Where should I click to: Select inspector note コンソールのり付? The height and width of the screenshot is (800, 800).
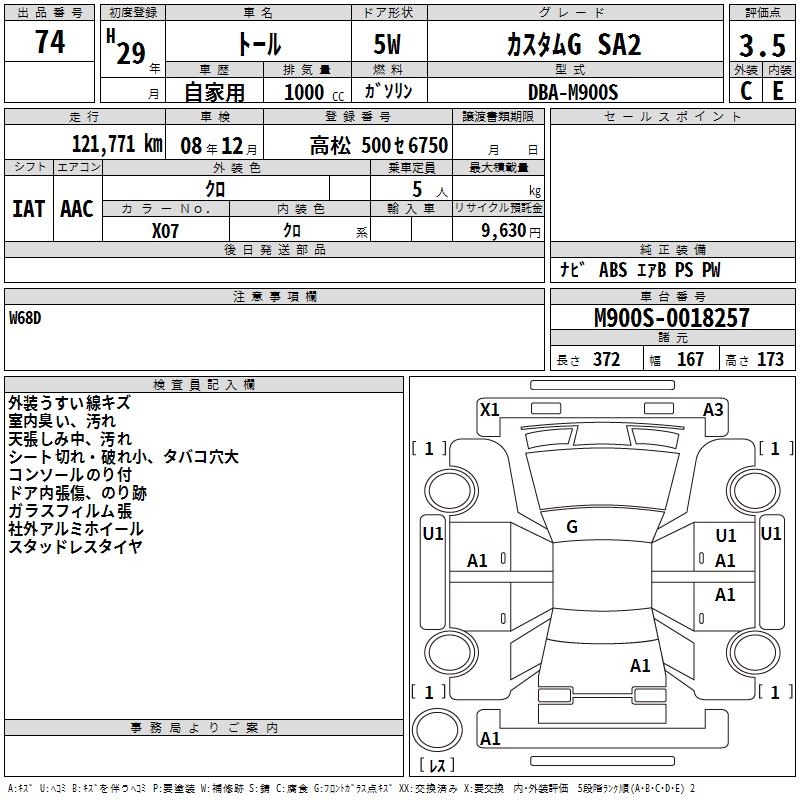70,474
